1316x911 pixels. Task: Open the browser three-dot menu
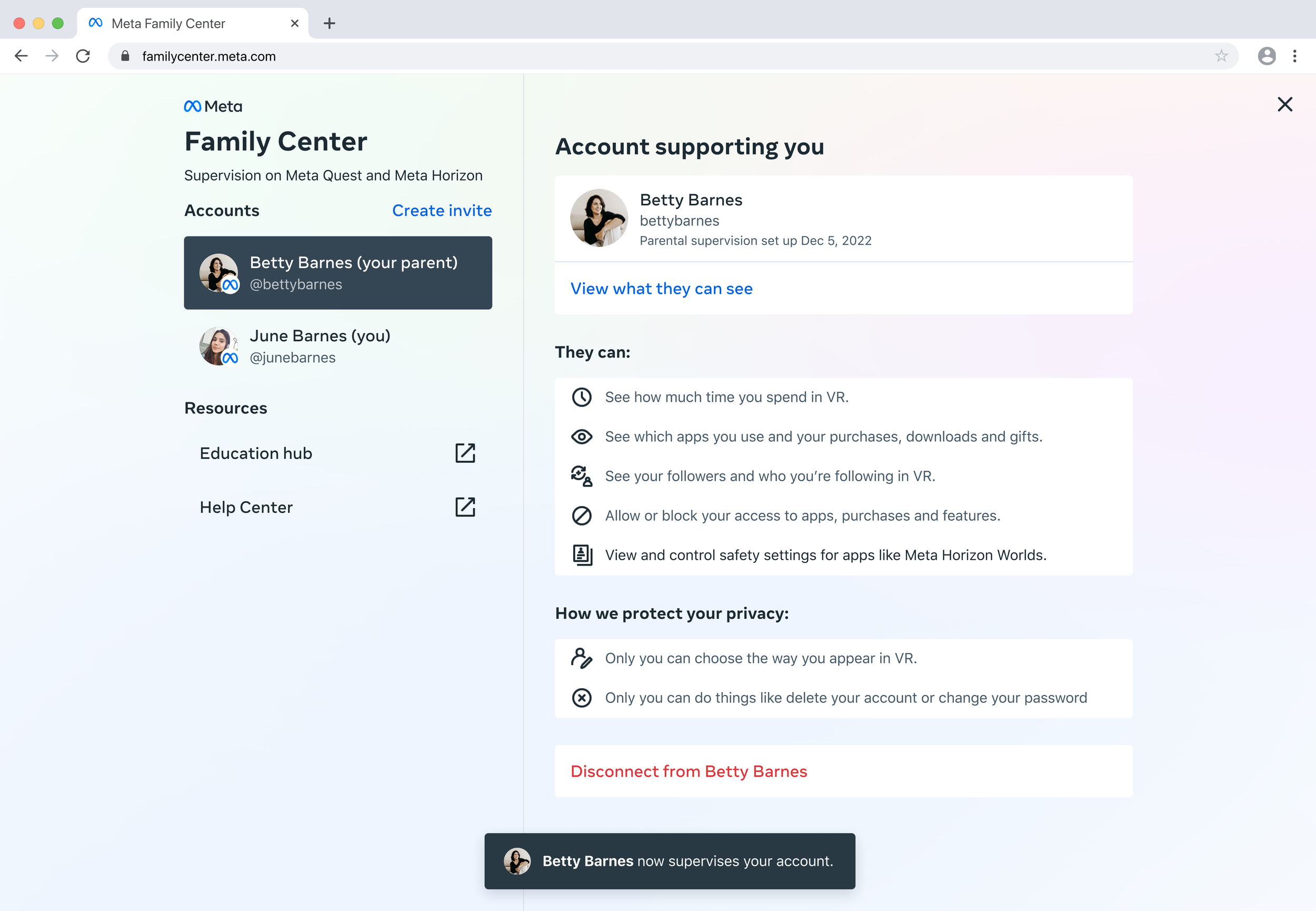(x=1294, y=56)
